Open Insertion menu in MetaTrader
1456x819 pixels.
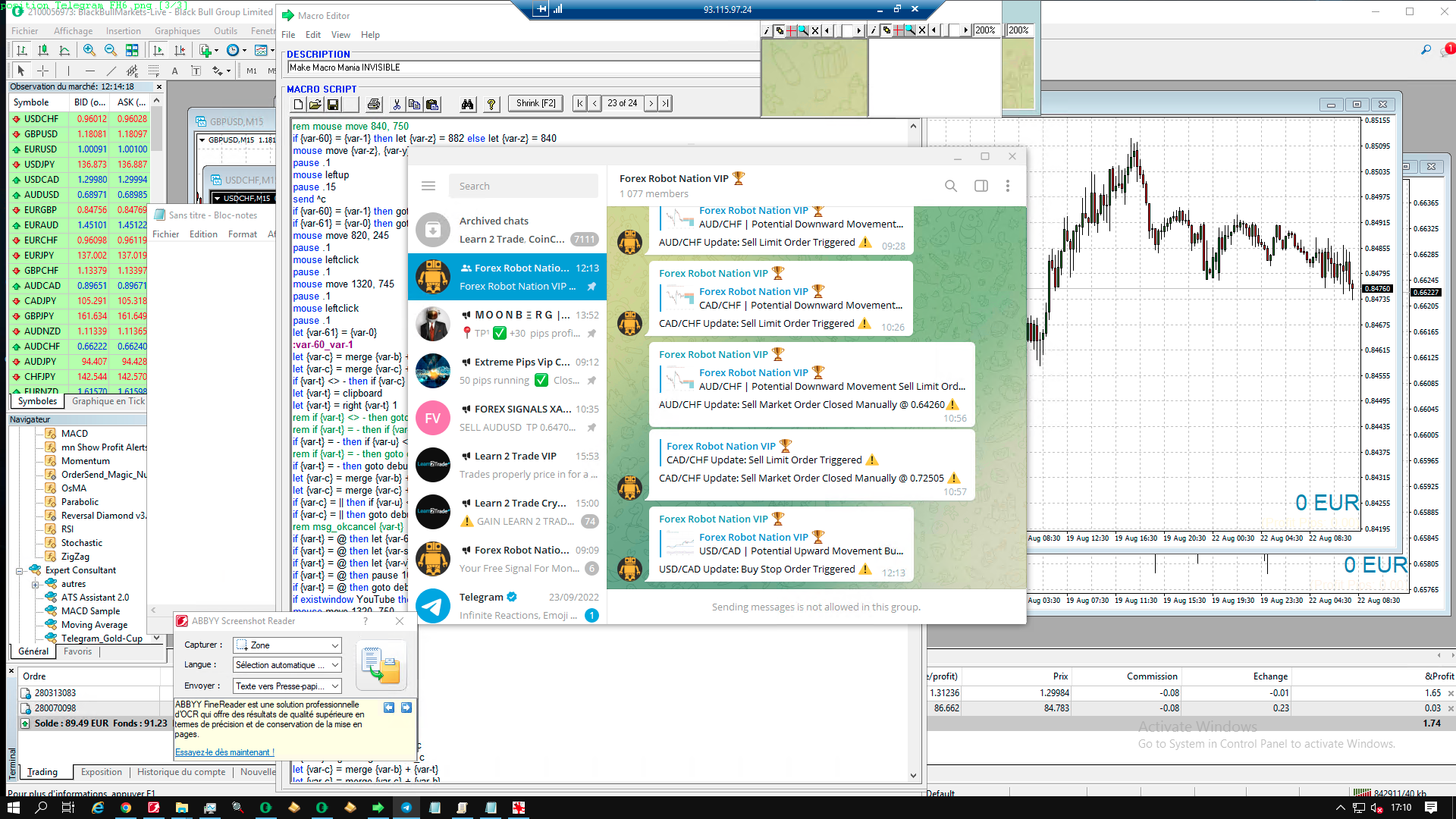click(124, 31)
